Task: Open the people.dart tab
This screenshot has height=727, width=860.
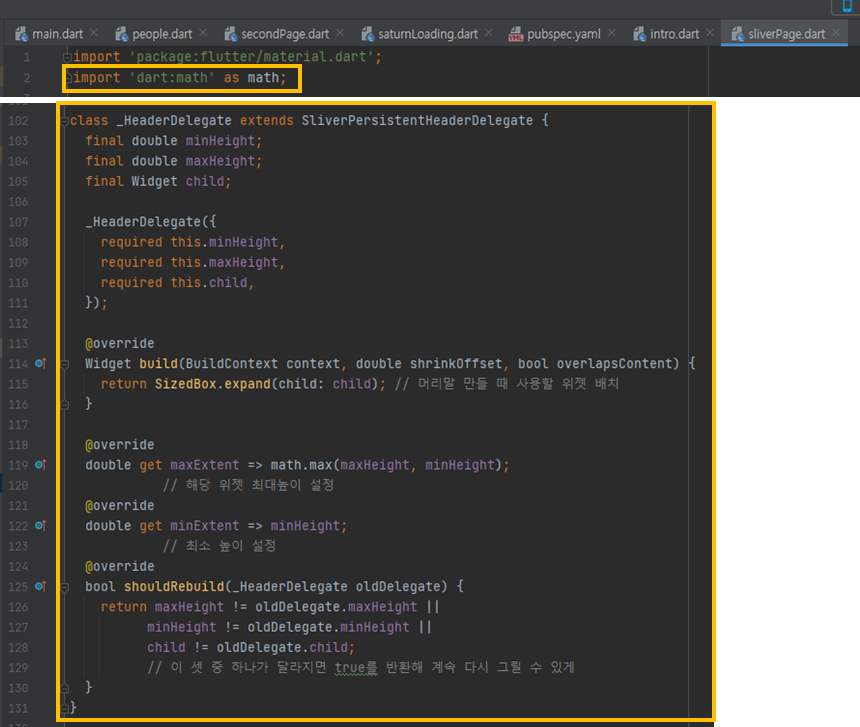Action: [x=161, y=34]
